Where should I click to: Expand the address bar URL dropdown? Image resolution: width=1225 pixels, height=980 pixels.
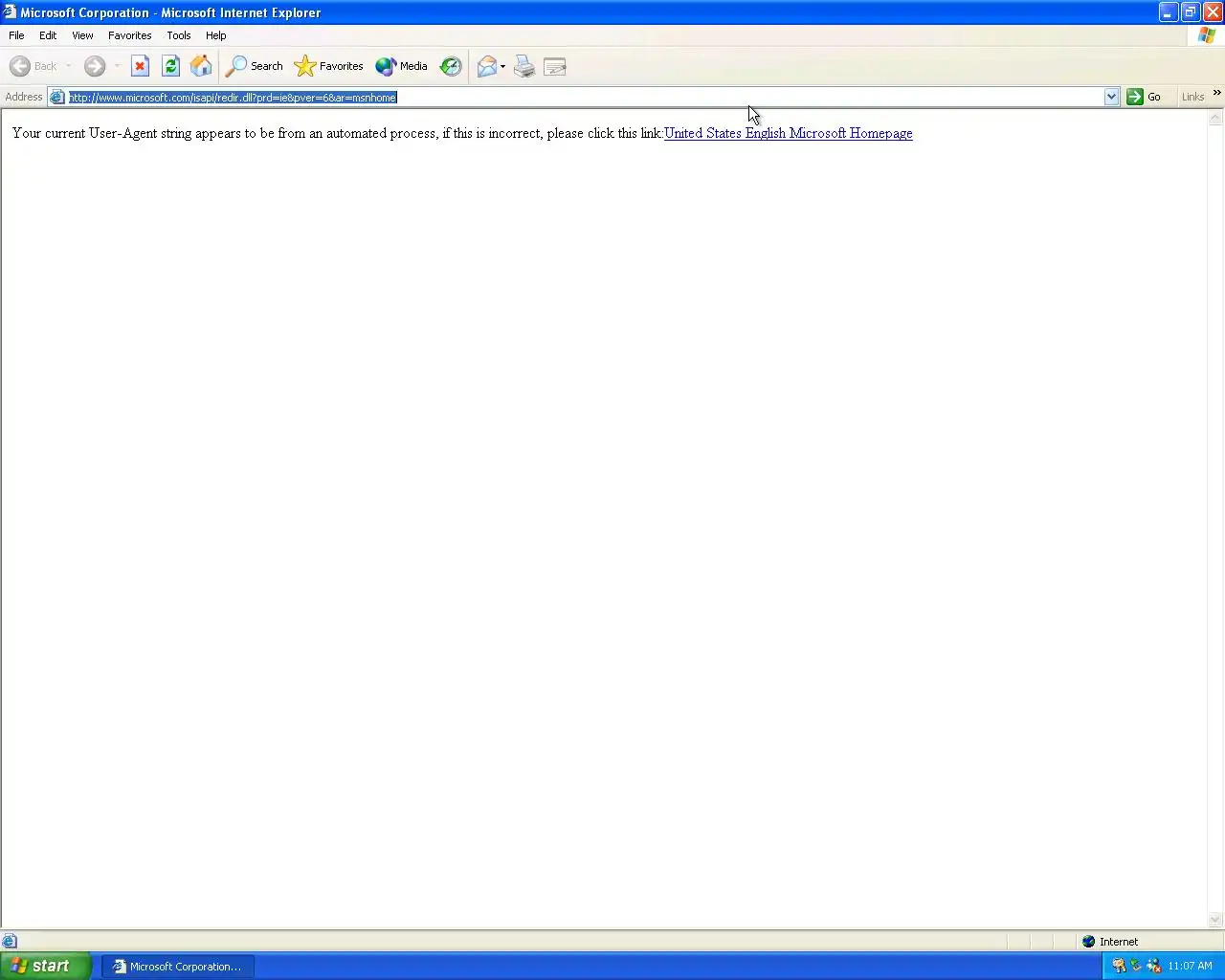coord(1111,97)
